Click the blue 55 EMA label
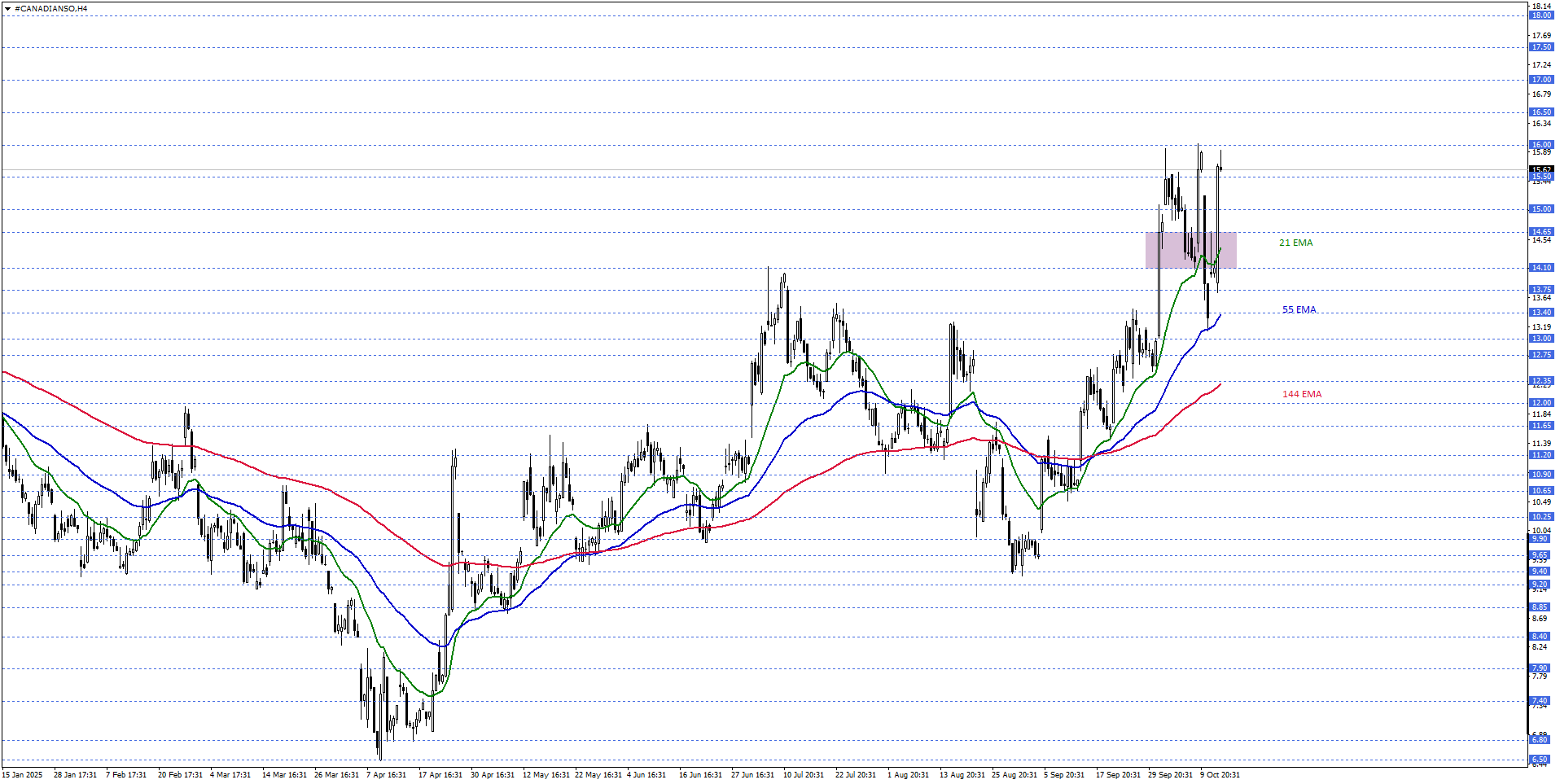The width and height of the screenshot is (1560, 784). [x=1299, y=309]
